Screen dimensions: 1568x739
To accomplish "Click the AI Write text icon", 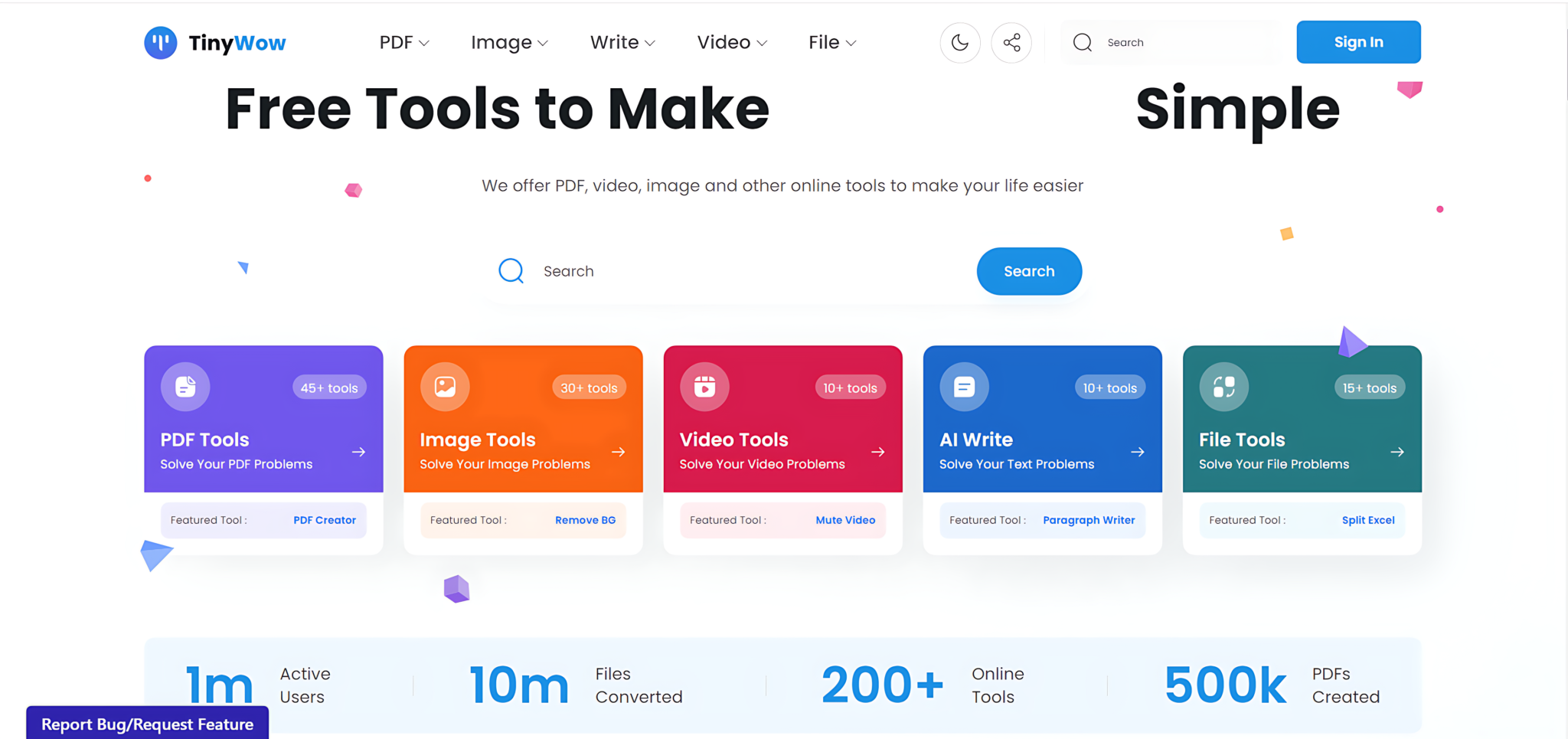I will click(964, 387).
